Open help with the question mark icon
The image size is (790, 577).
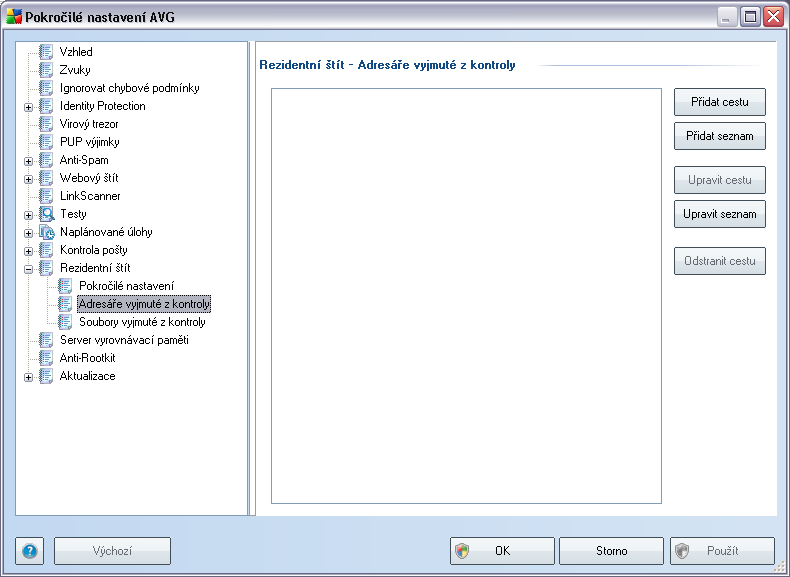pyautogui.click(x=30, y=551)
